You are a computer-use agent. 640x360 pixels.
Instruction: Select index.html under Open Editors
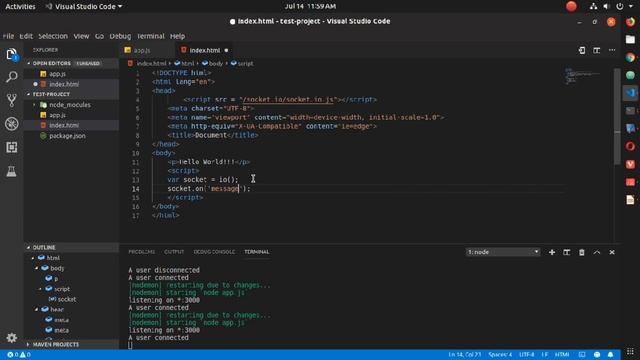pyautogui.click(x=64, y=84)
